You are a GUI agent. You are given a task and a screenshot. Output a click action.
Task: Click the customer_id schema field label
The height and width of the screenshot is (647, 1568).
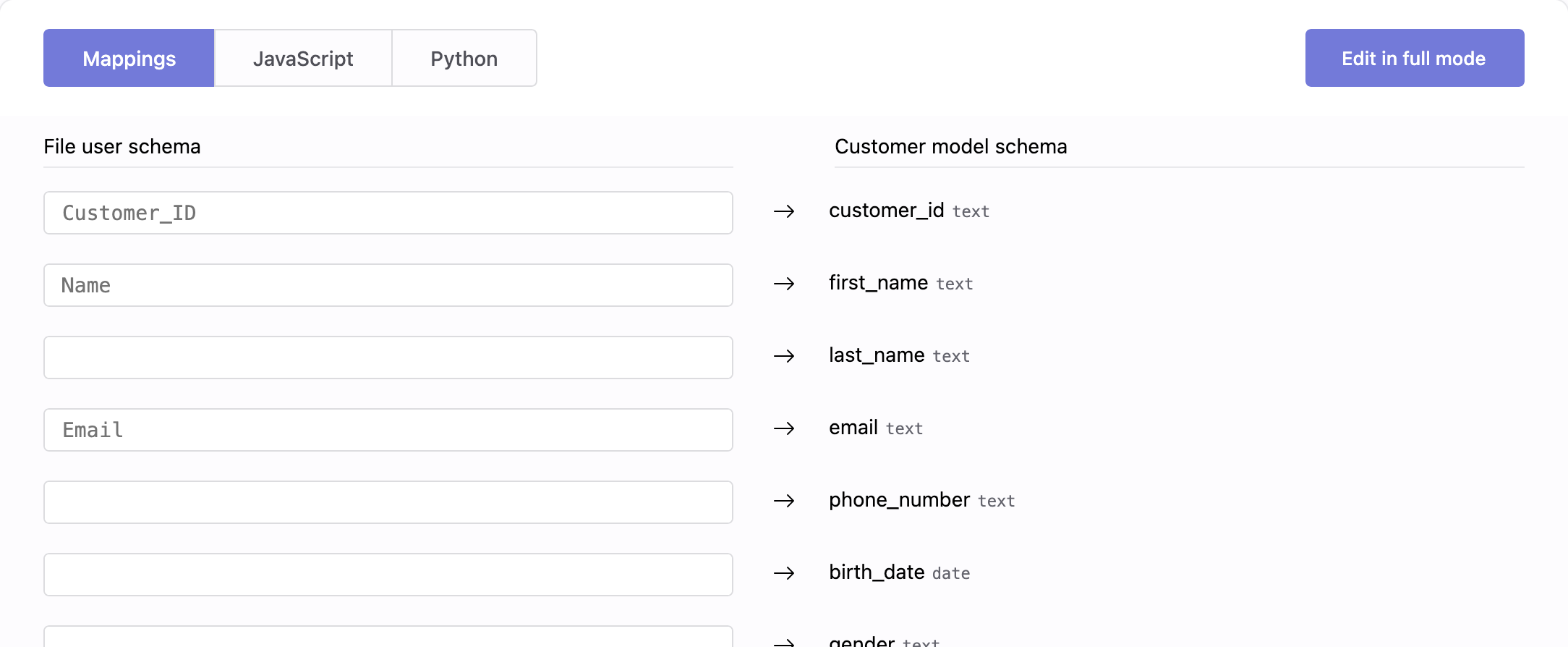coord(886,211)
